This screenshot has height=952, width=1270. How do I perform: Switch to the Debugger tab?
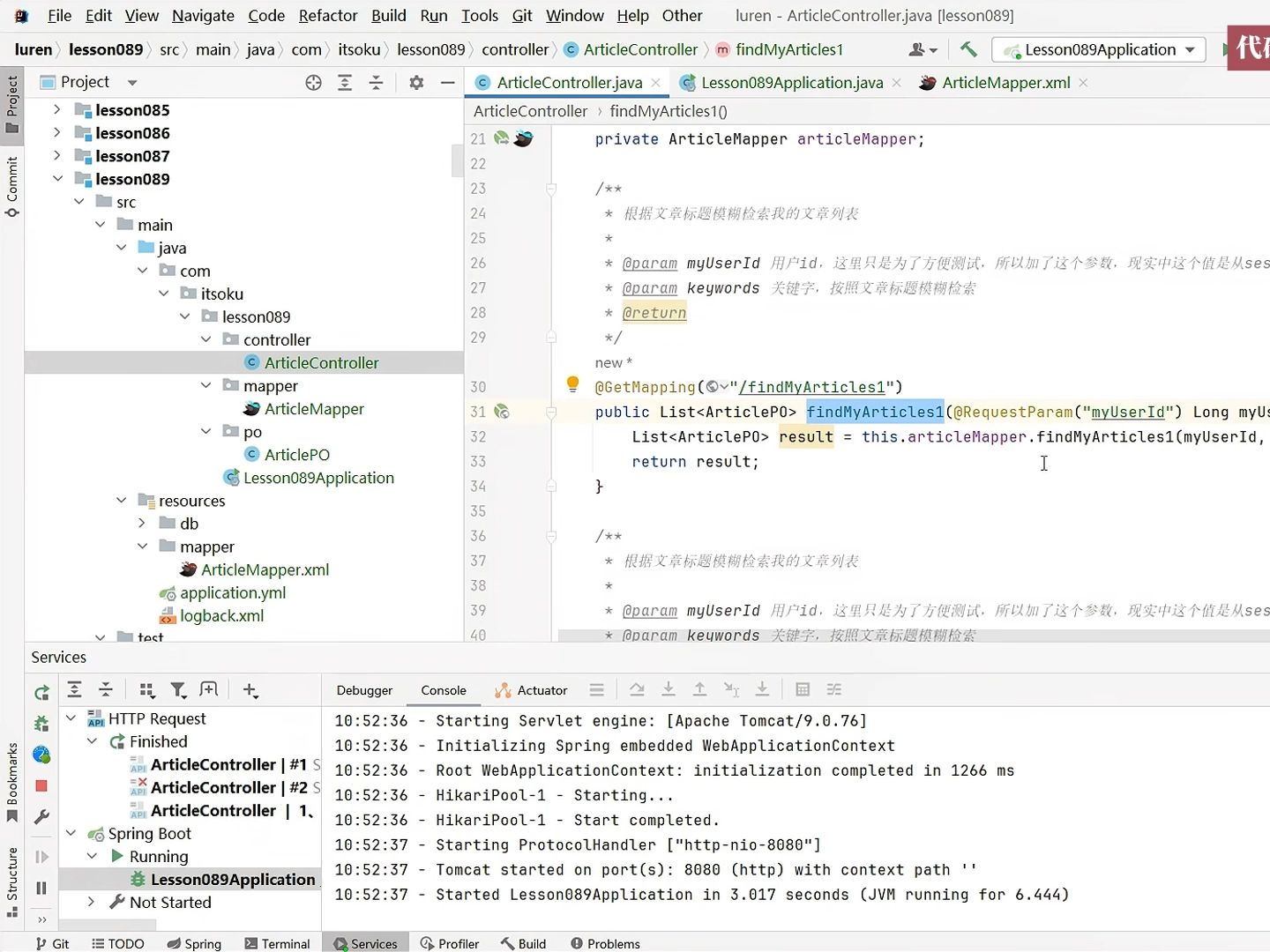tap(364, 690)
